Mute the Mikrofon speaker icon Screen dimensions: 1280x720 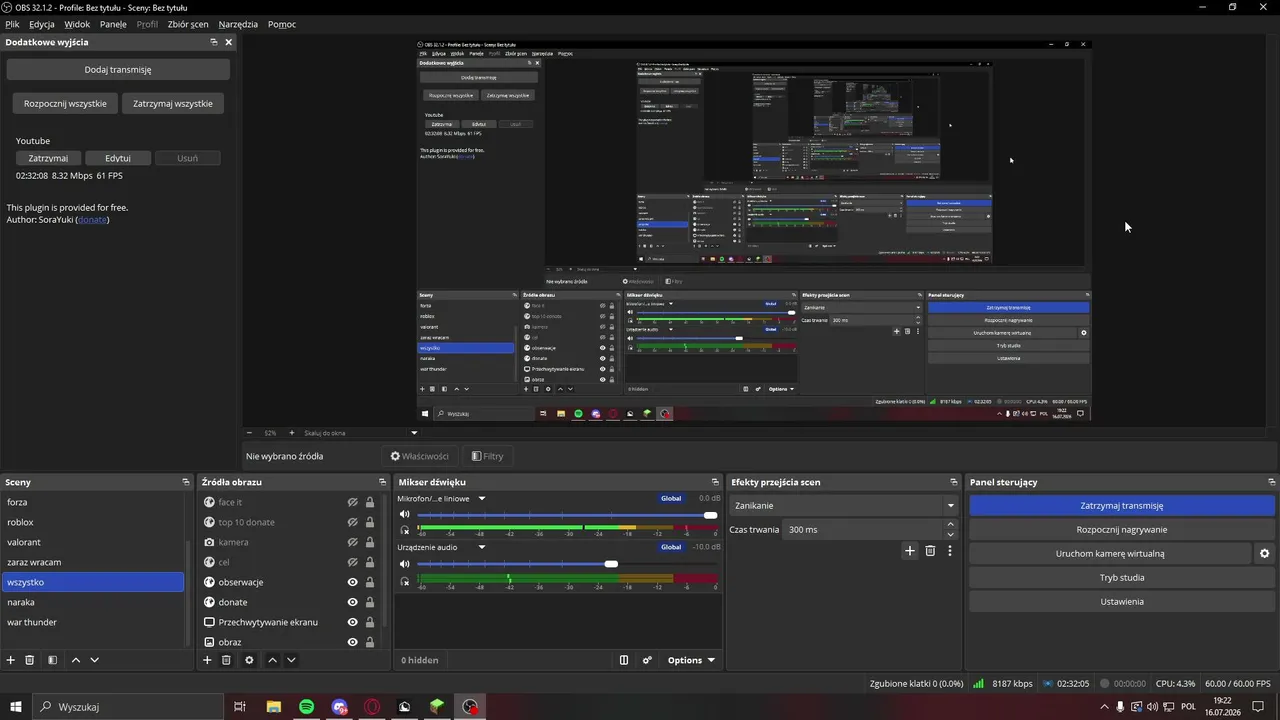point(405,515)
